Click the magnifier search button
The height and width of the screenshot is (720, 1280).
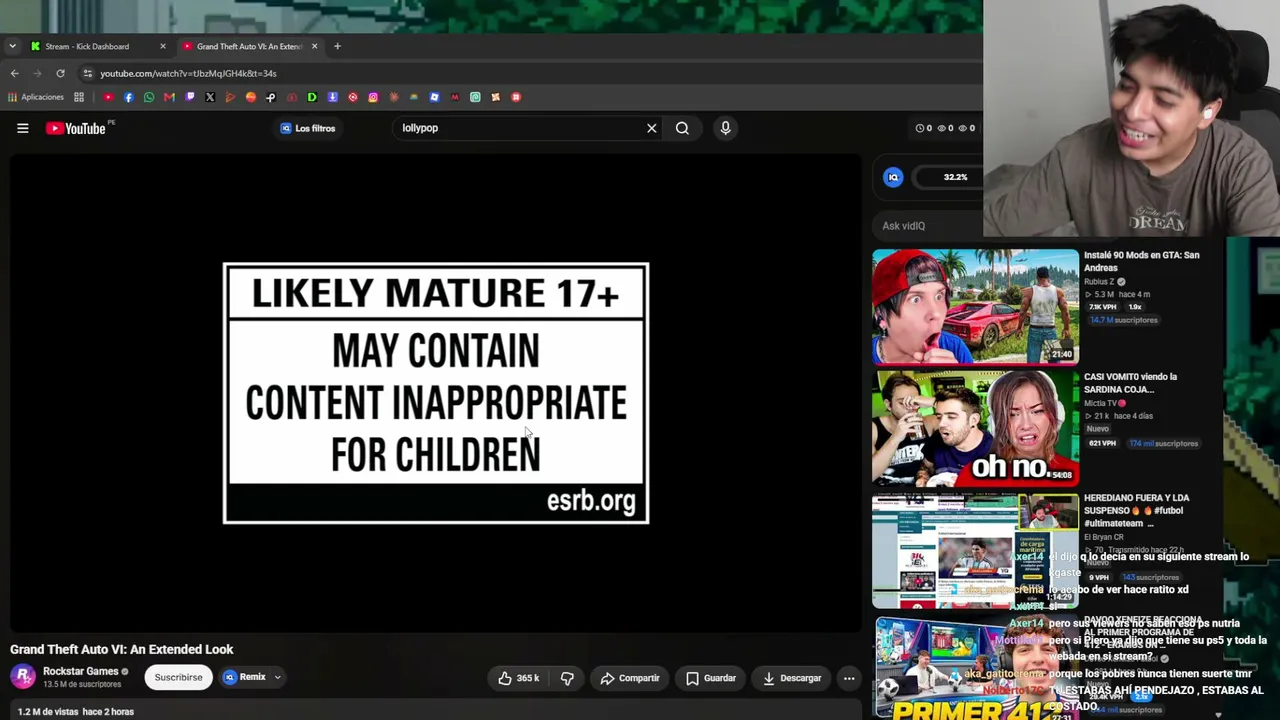click(x=682, y=128)
